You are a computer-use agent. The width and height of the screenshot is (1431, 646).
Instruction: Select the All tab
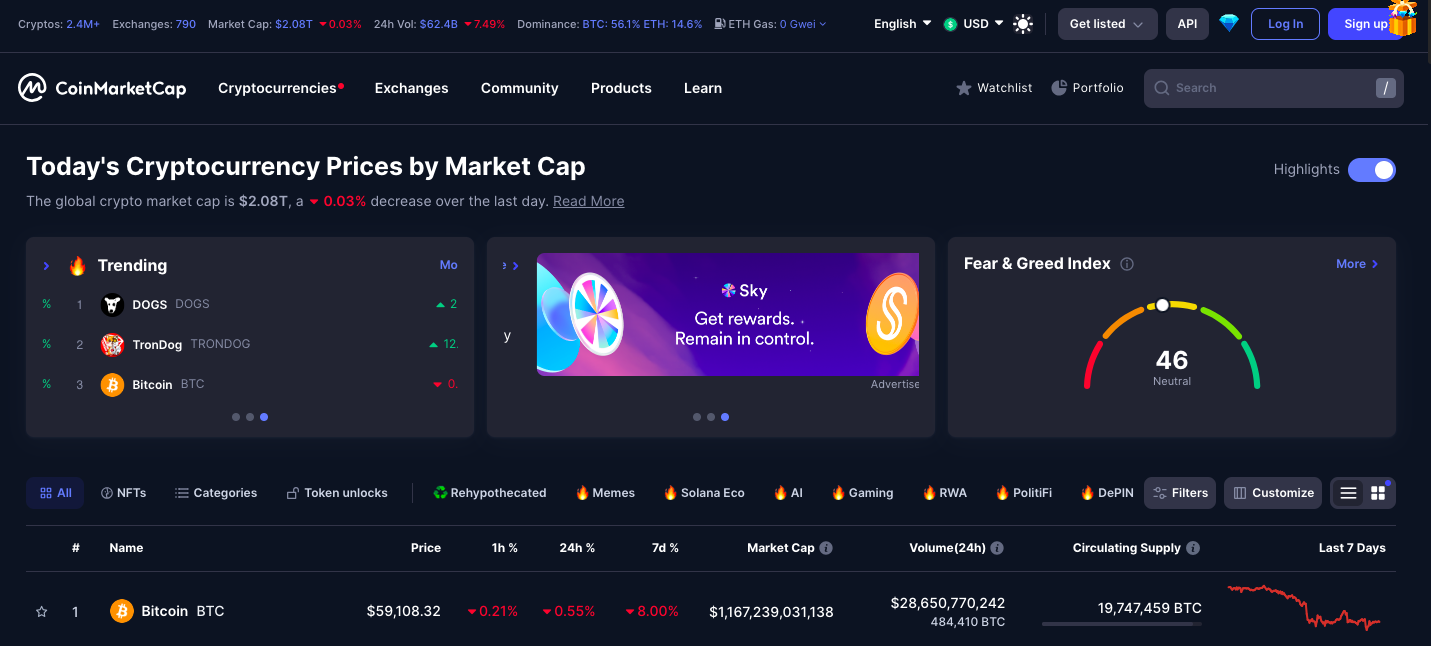pos(55,493)
